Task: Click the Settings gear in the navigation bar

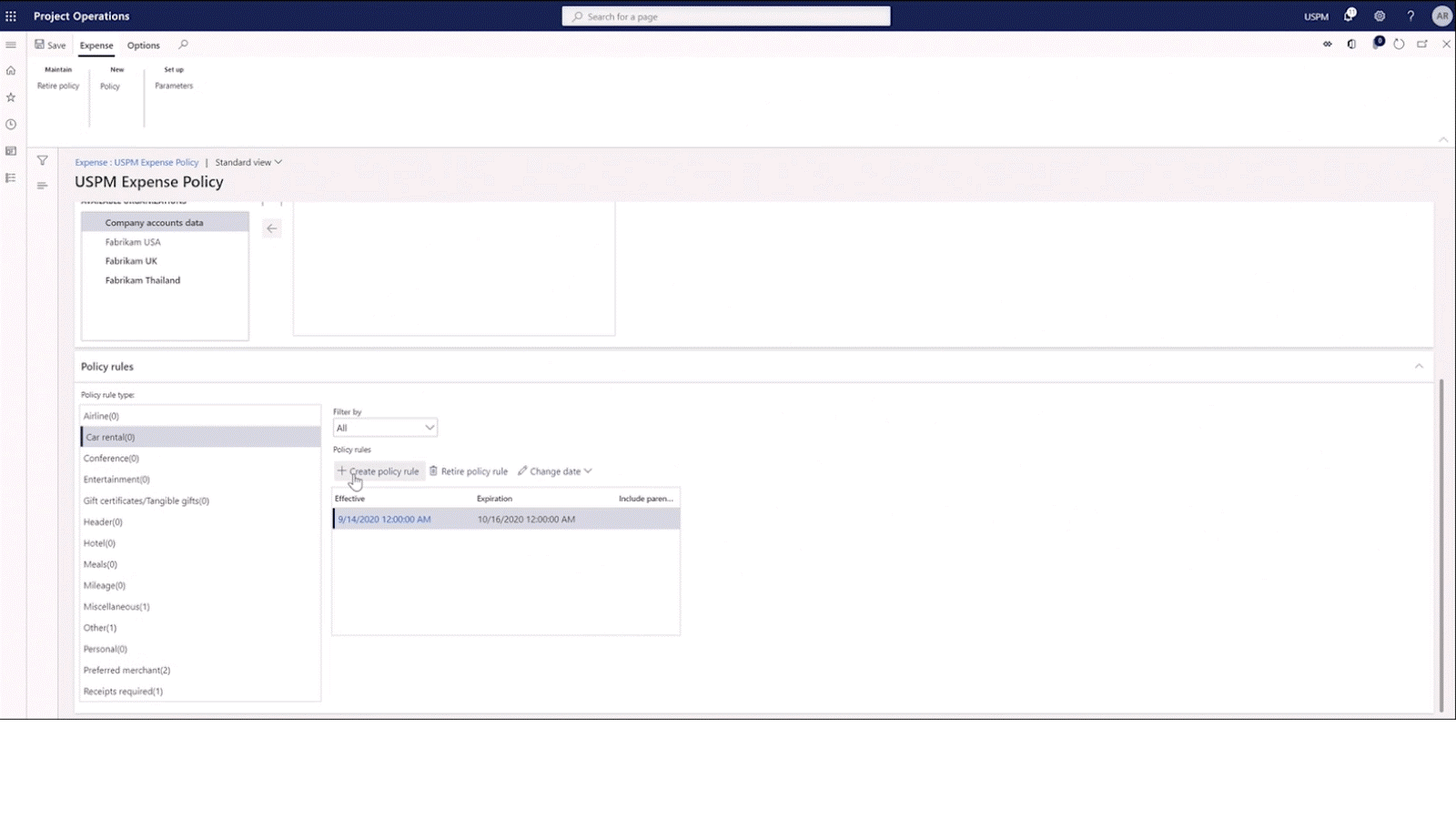Action: pos(1379,15)
